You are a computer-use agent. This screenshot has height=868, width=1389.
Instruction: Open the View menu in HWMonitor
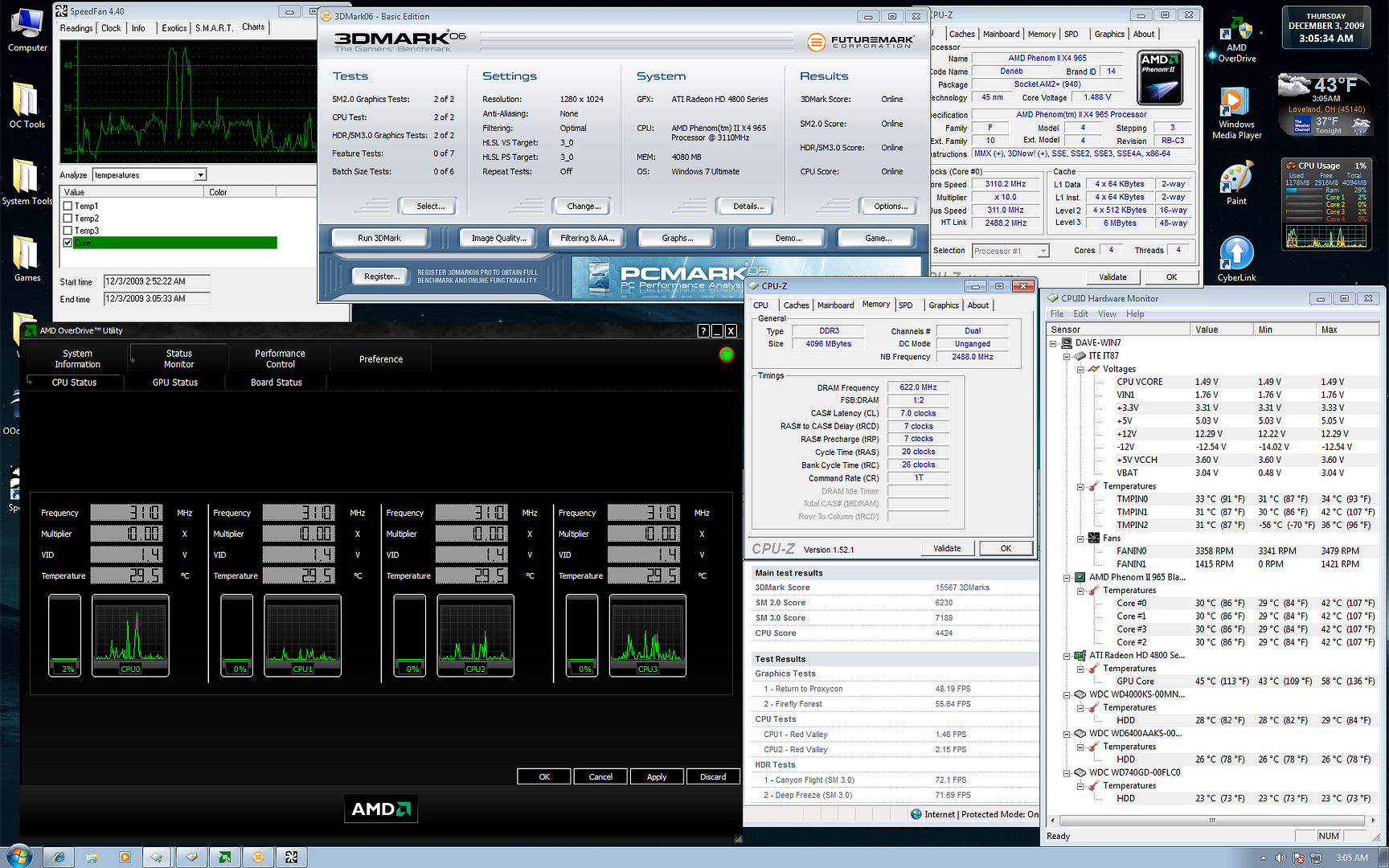click(x=1107, y=314)
